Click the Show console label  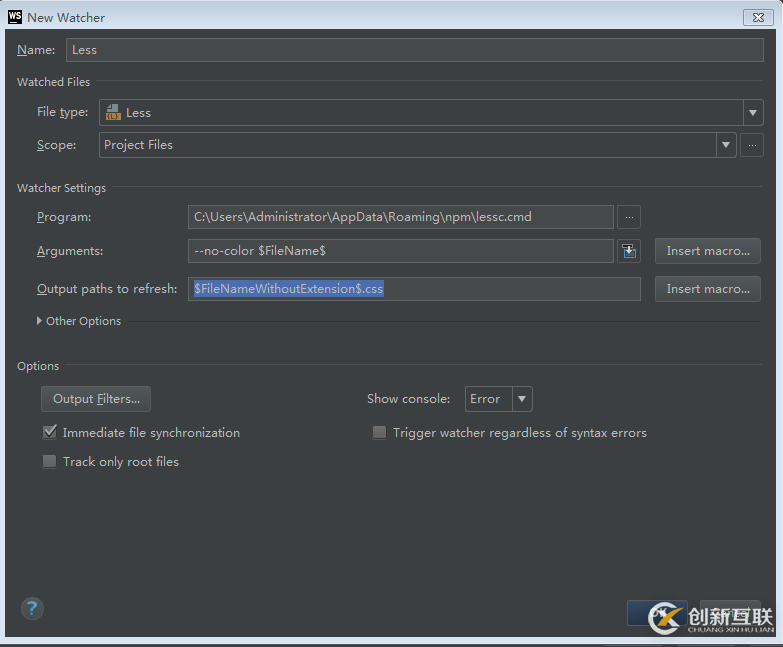408,399
